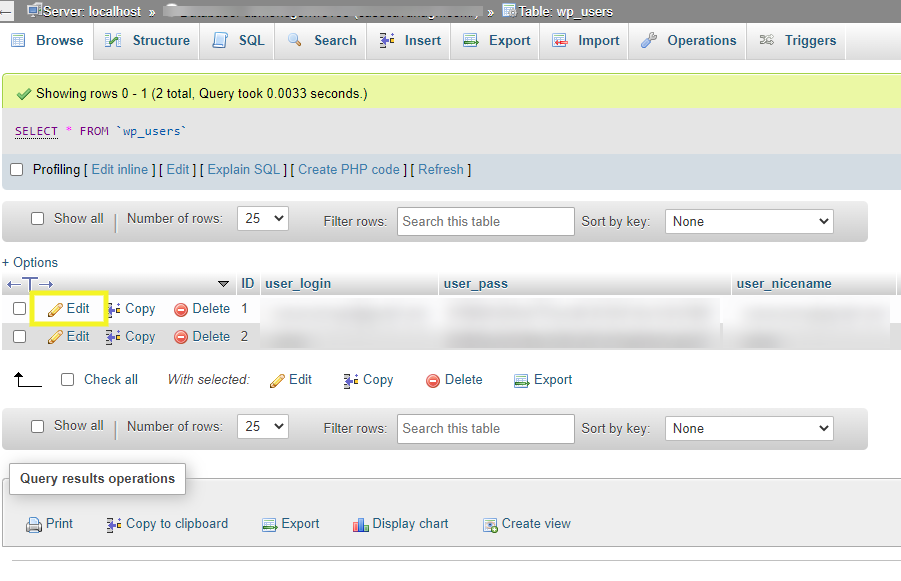Click the Edit inline link
This screenshot has width=901, height=581.
coord(120,170)
